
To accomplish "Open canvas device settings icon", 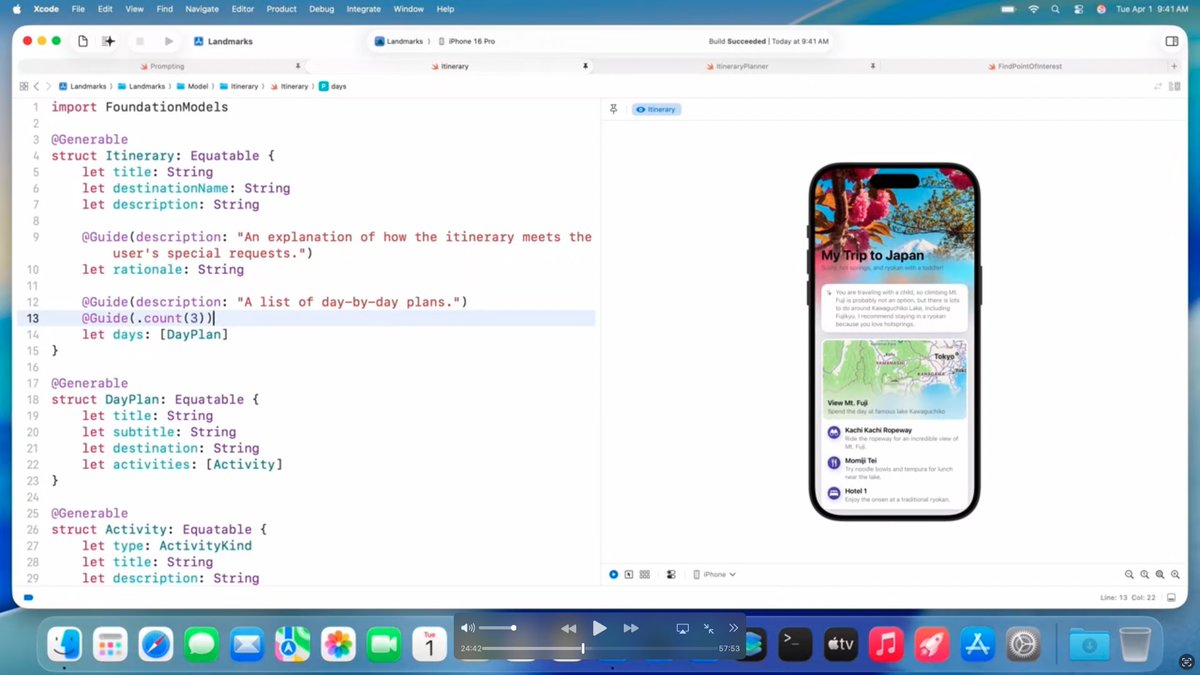I will coord(671,574).
